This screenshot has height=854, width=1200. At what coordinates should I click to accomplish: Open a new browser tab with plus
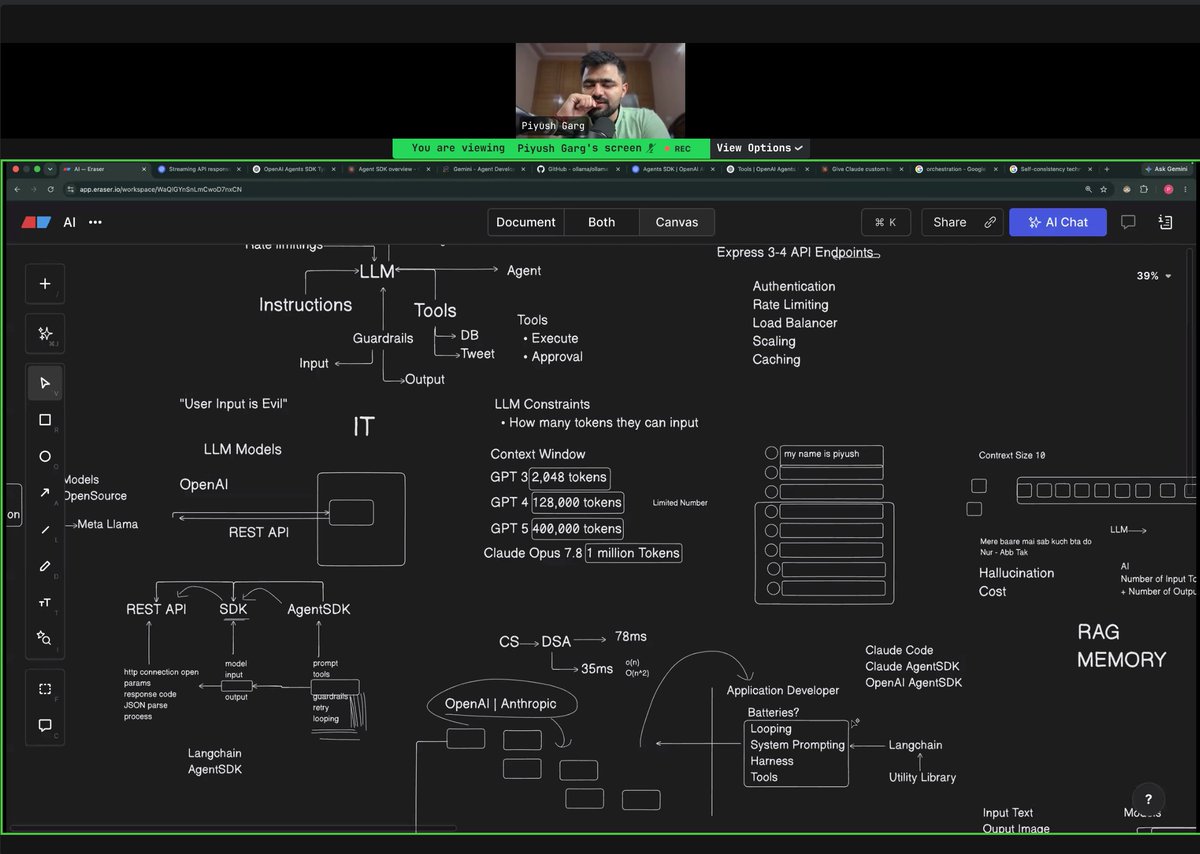(1106, 169)
